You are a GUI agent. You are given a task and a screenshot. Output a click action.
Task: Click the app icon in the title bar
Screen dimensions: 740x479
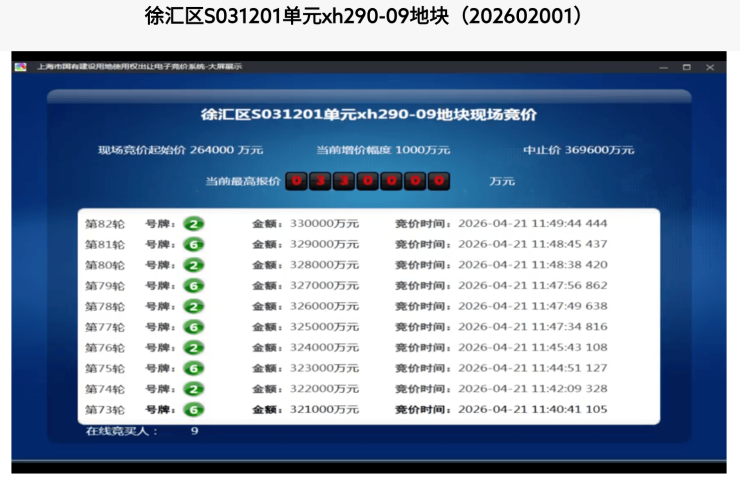click(x=20, y=67)
